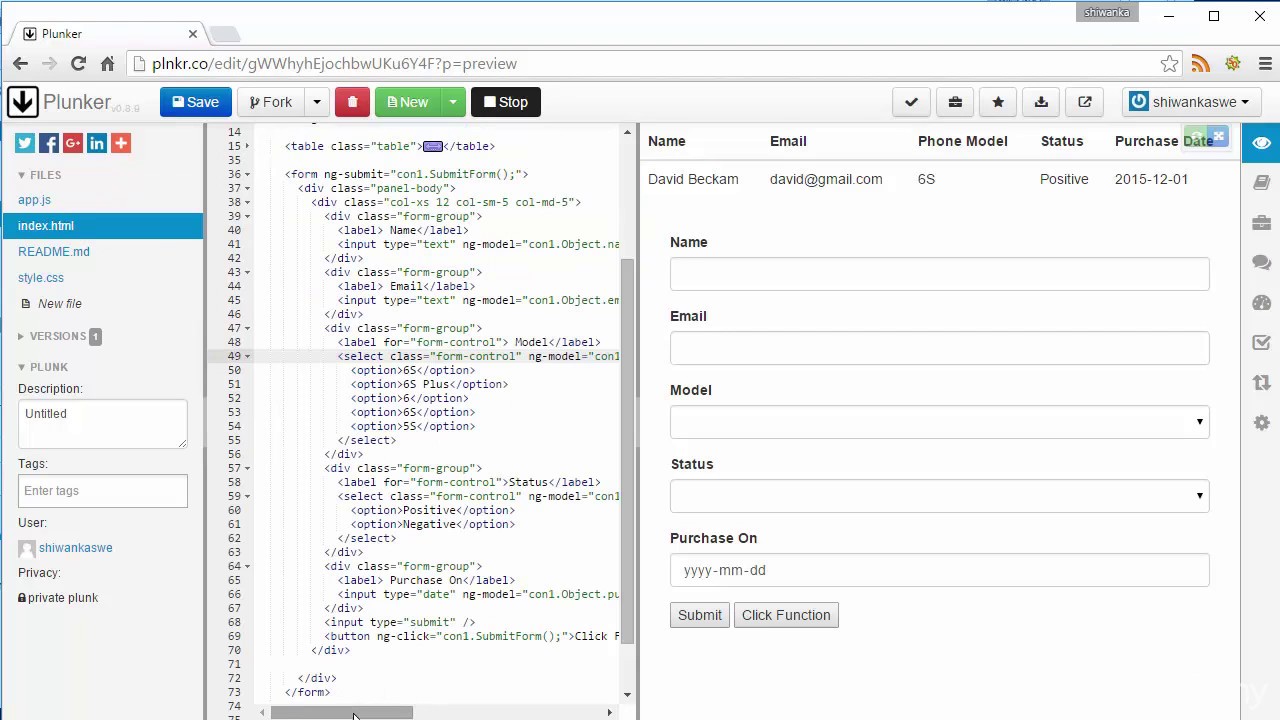Click the checkmark toolbar button
The image size is (1280, 720).
[911, 102]
